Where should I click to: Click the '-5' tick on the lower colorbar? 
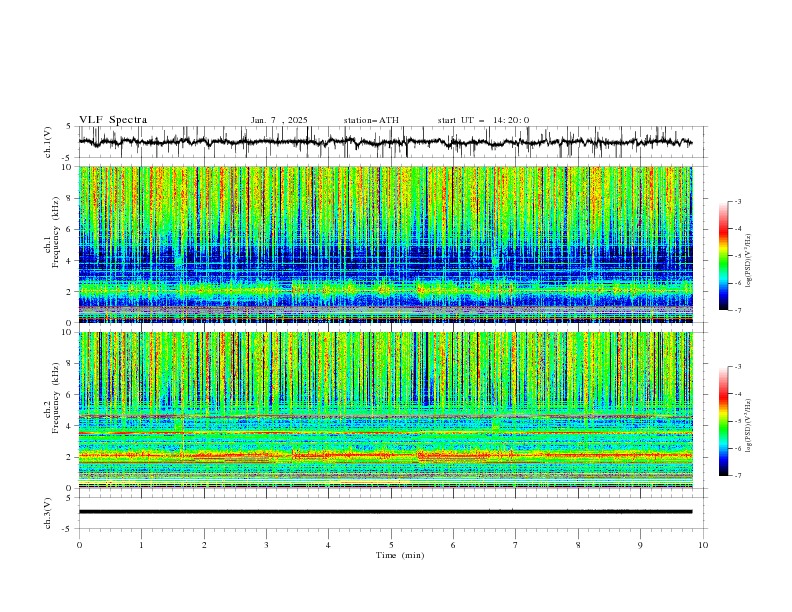pyautogui.click(x=738, y=421)
